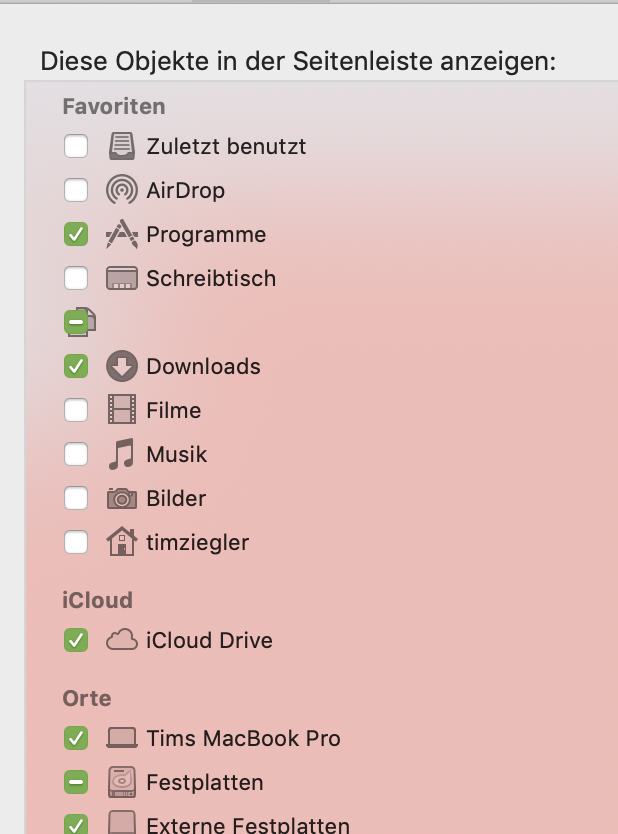Toggle the mixed-state checkbox beside the documents icon
The width and height of the screenshot is (618, 834).
pyautogui.click(x=76, y=322)
